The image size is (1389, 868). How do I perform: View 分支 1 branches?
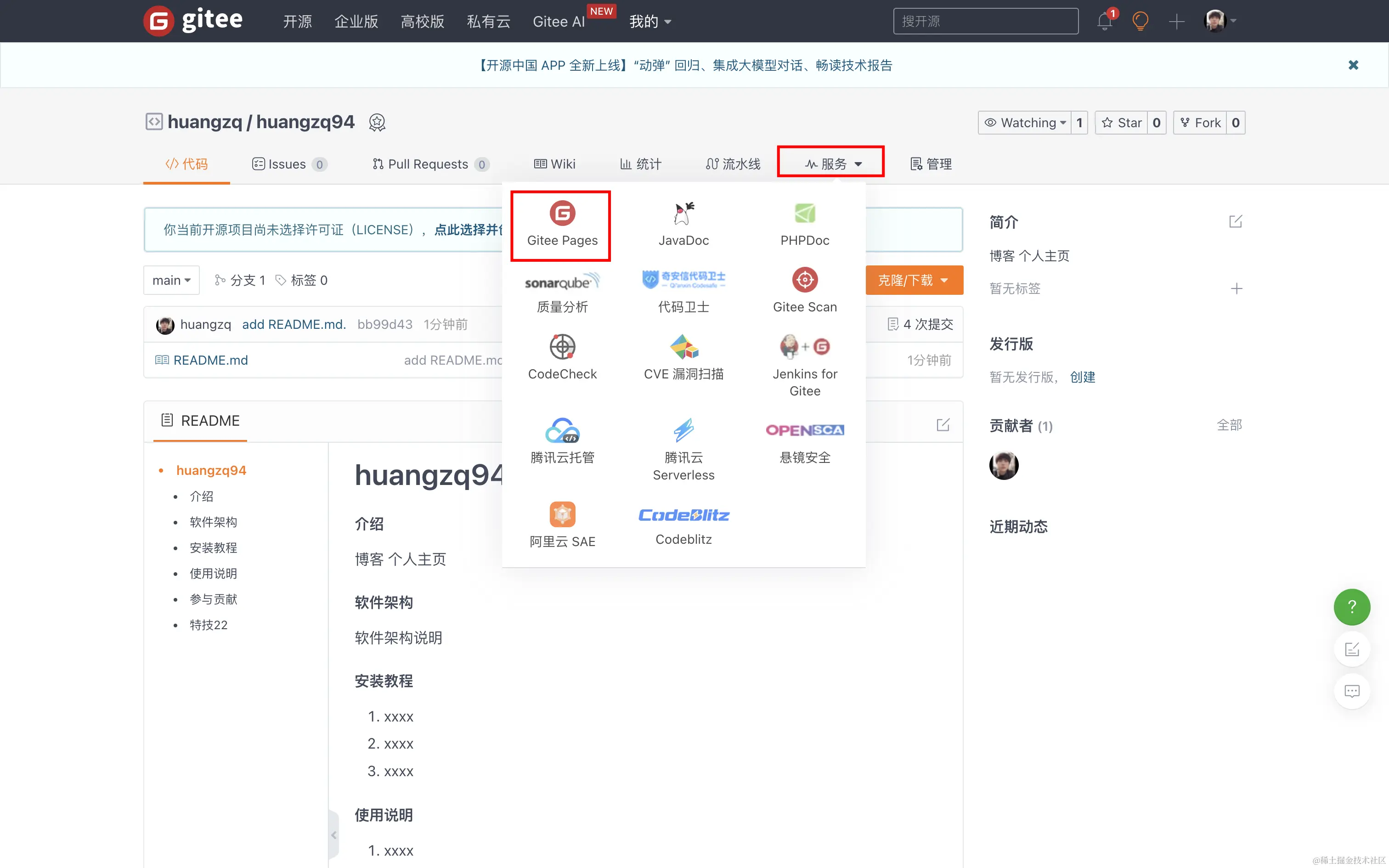click(x=240, y=280)
